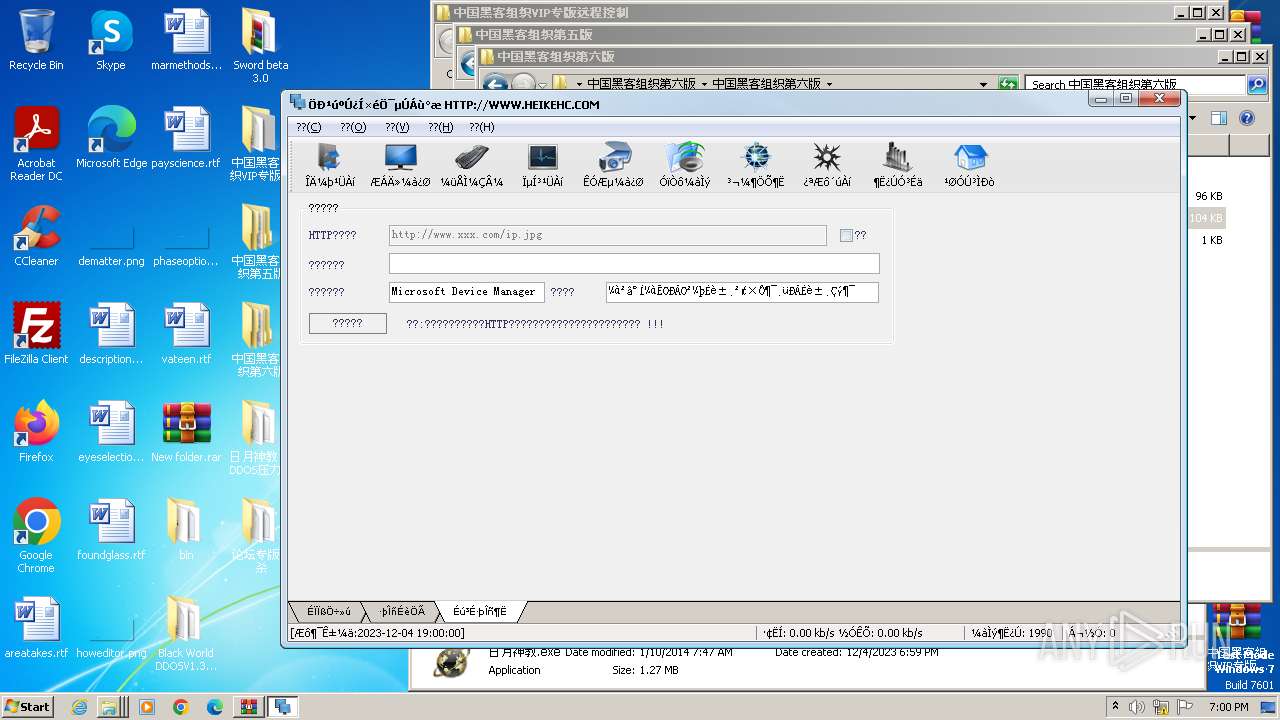Toggle the Explorer preview pane icon

(x=1219, y=118)
